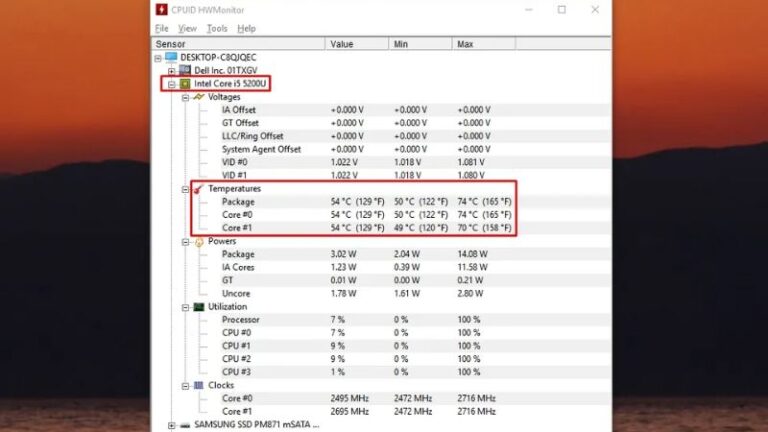Click the Value column header
Viewport: 768px width, 432px height.
(357, 44)
